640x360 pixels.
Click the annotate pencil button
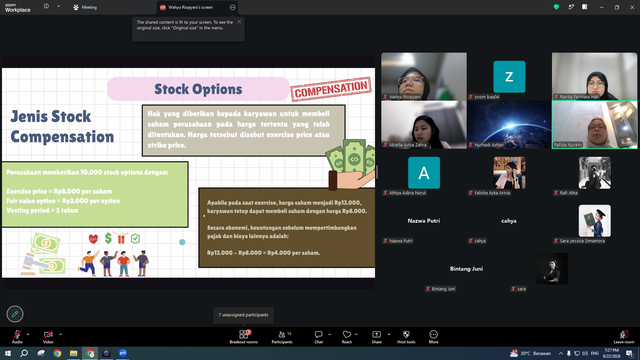pos(15,314)
